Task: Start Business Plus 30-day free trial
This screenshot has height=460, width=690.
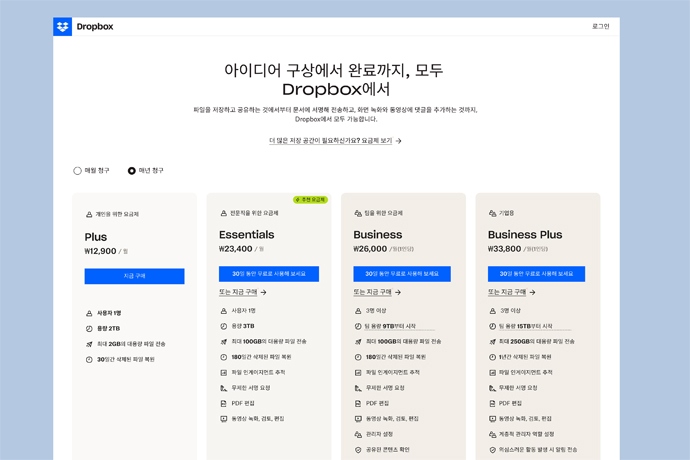Action: point(537,274)
